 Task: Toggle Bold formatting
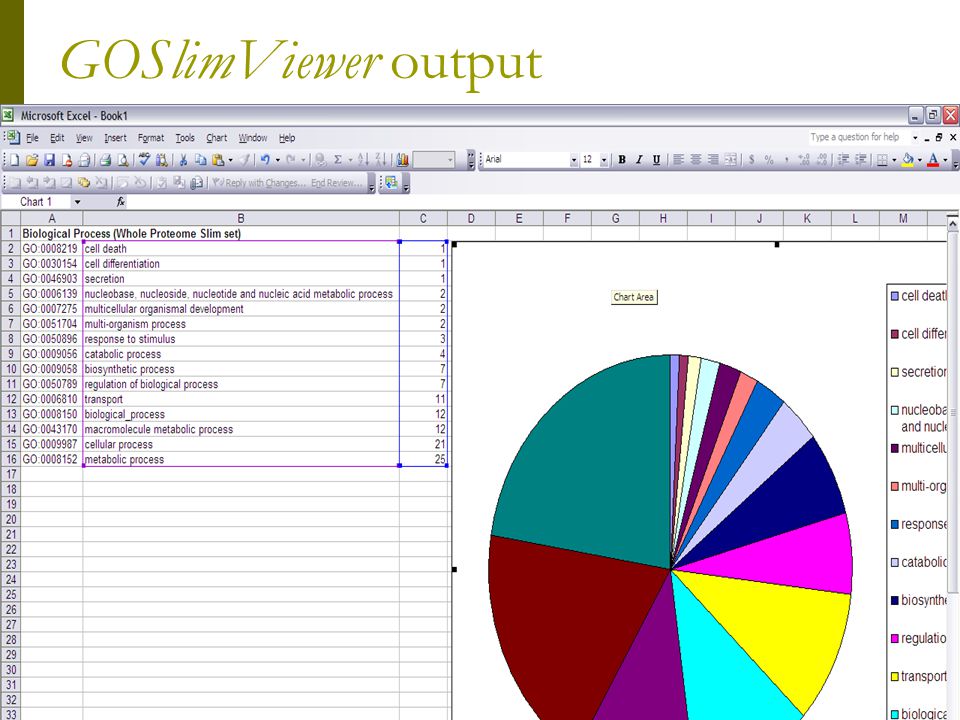tap(621, 159)
